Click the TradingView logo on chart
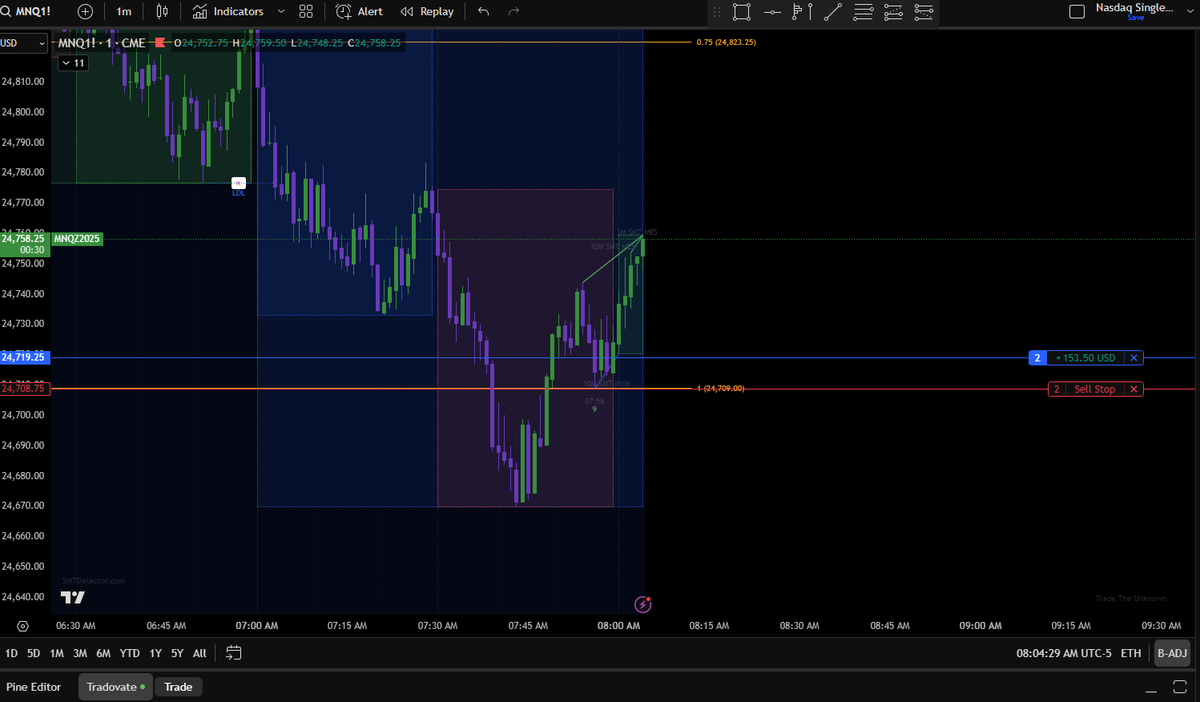 click(x=72, y=597)
